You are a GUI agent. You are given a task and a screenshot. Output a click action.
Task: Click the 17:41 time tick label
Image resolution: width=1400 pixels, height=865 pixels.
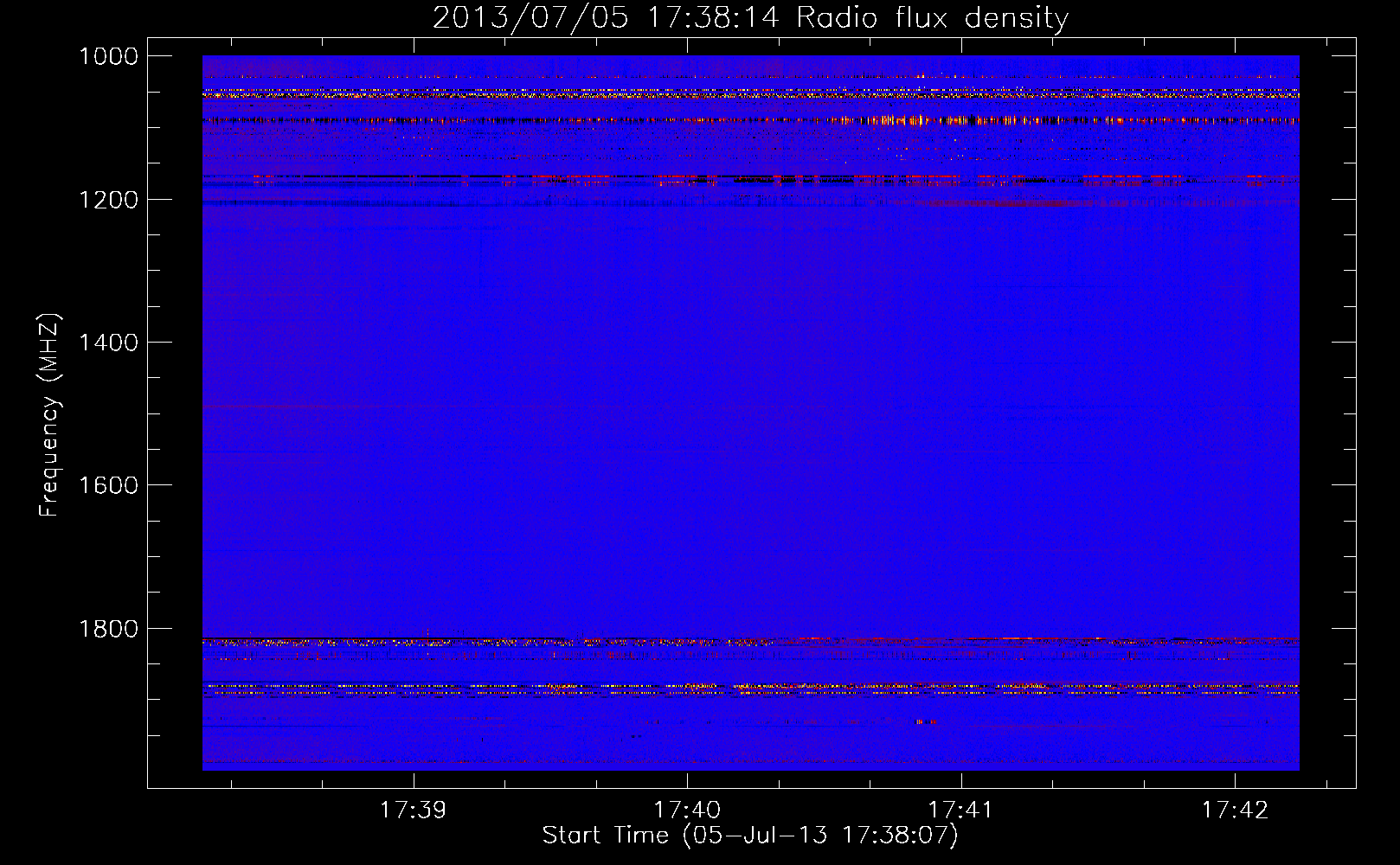click(961, 810)
